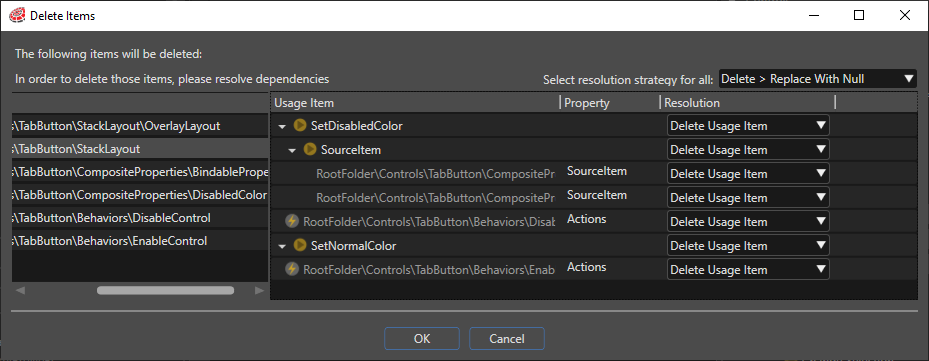Click the app logo in title bar

[x=18, y=15]
